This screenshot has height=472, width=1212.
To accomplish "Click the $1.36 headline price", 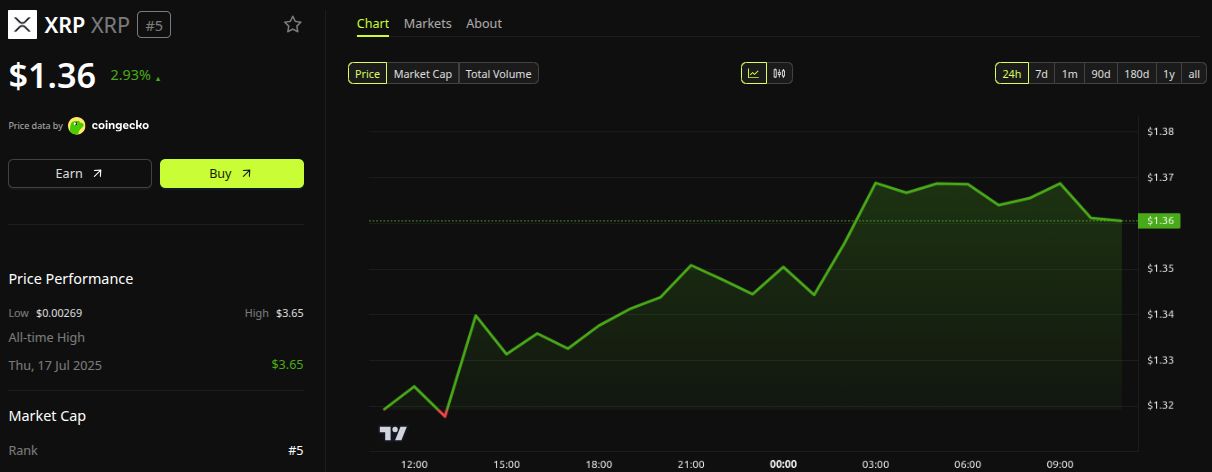I will 52,76.
